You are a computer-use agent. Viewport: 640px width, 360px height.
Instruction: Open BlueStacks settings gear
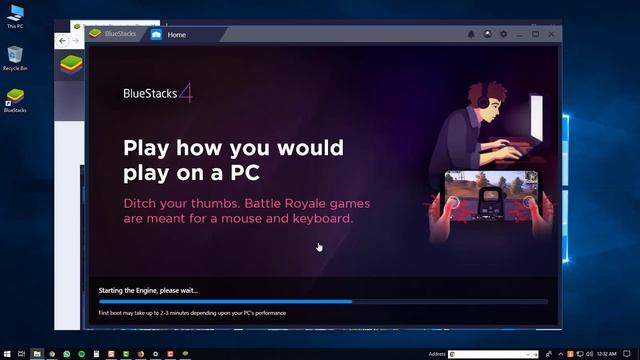tap(504, 34)
